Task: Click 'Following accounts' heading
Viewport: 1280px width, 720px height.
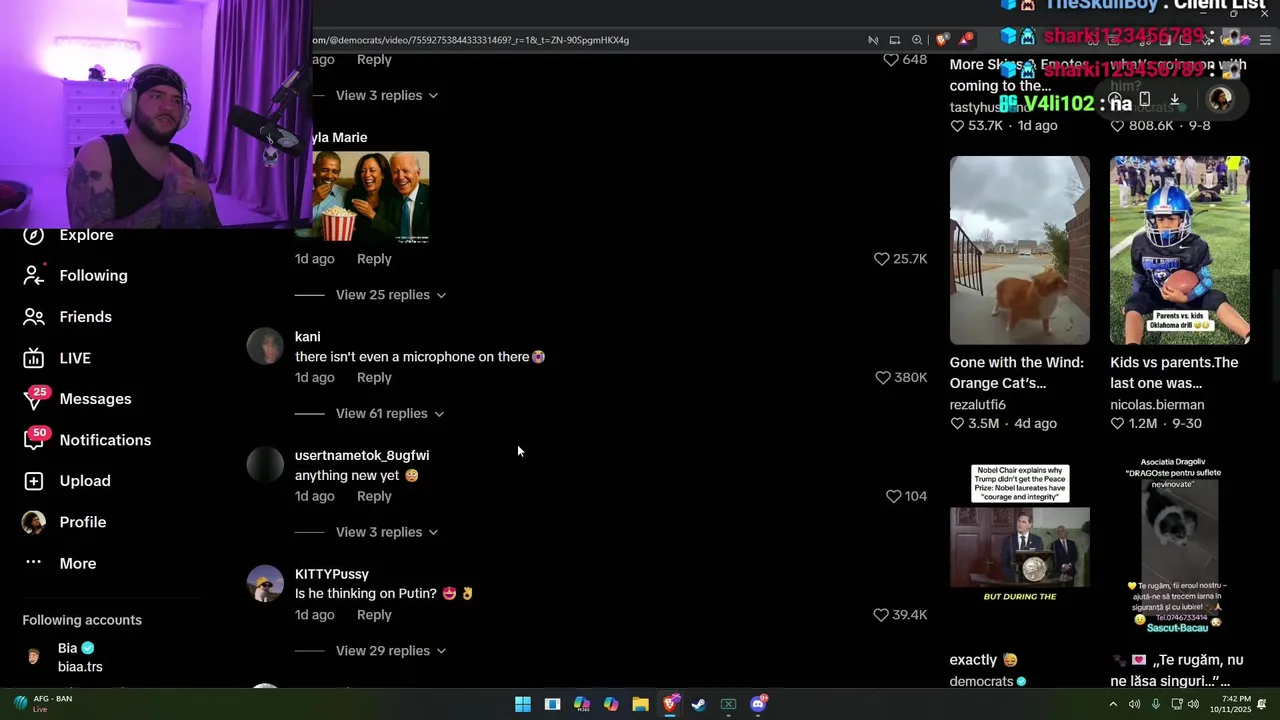Action: [x=82, y=620]
